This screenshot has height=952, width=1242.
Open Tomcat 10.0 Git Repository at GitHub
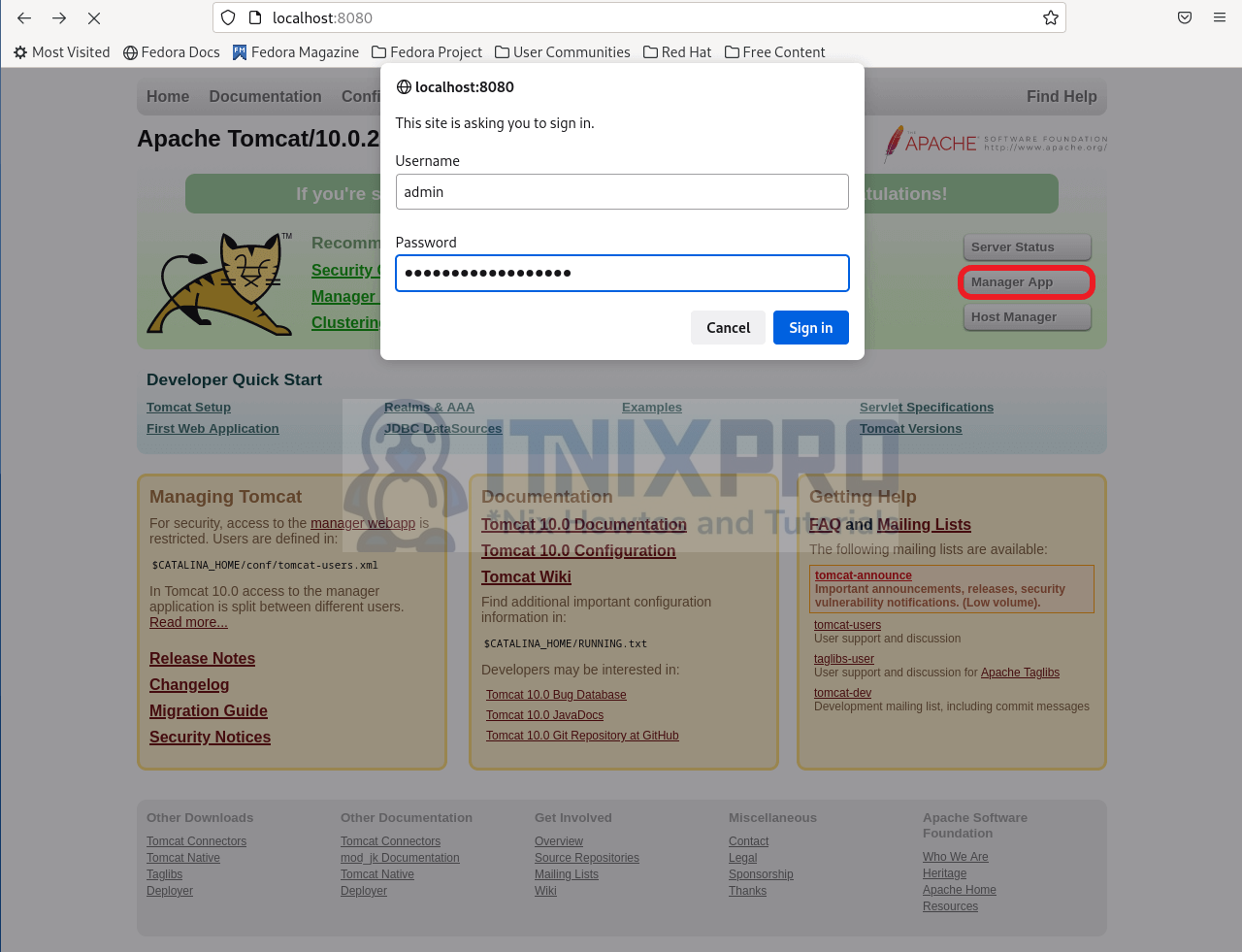pos(582,736)
